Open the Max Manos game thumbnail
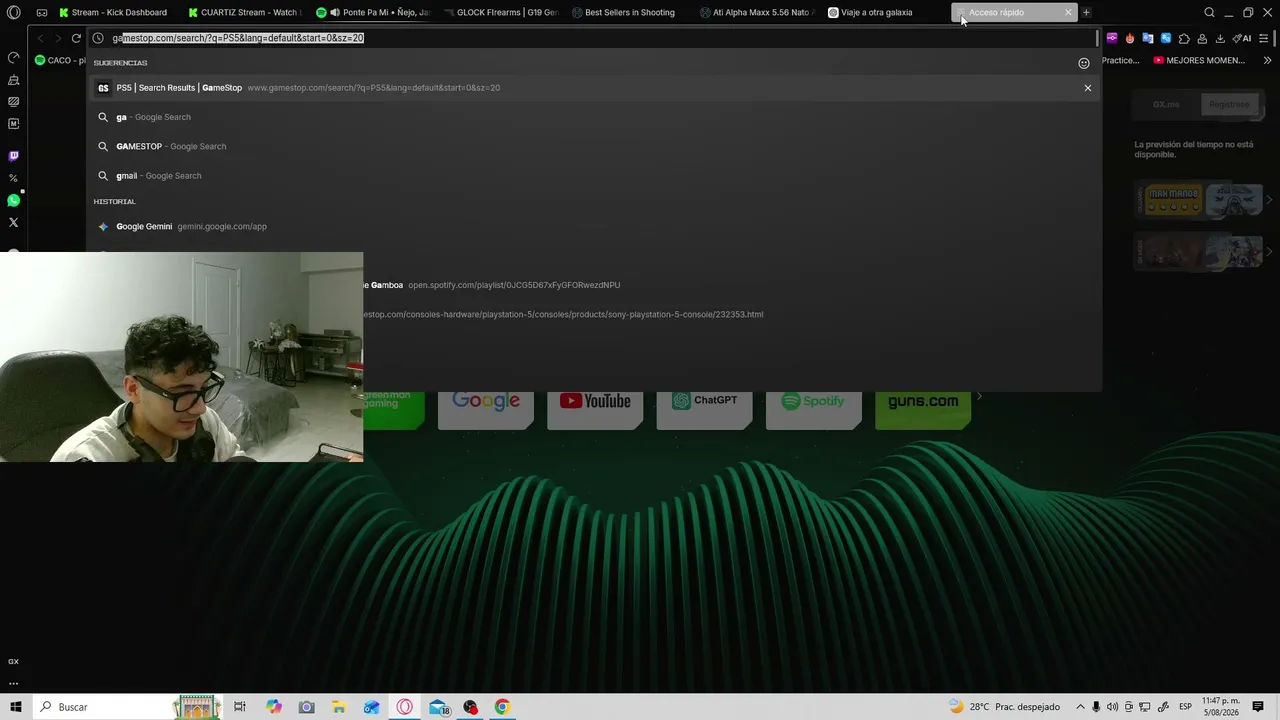The height and width of the screenshot is (720, 1280). pos(1172,200)
